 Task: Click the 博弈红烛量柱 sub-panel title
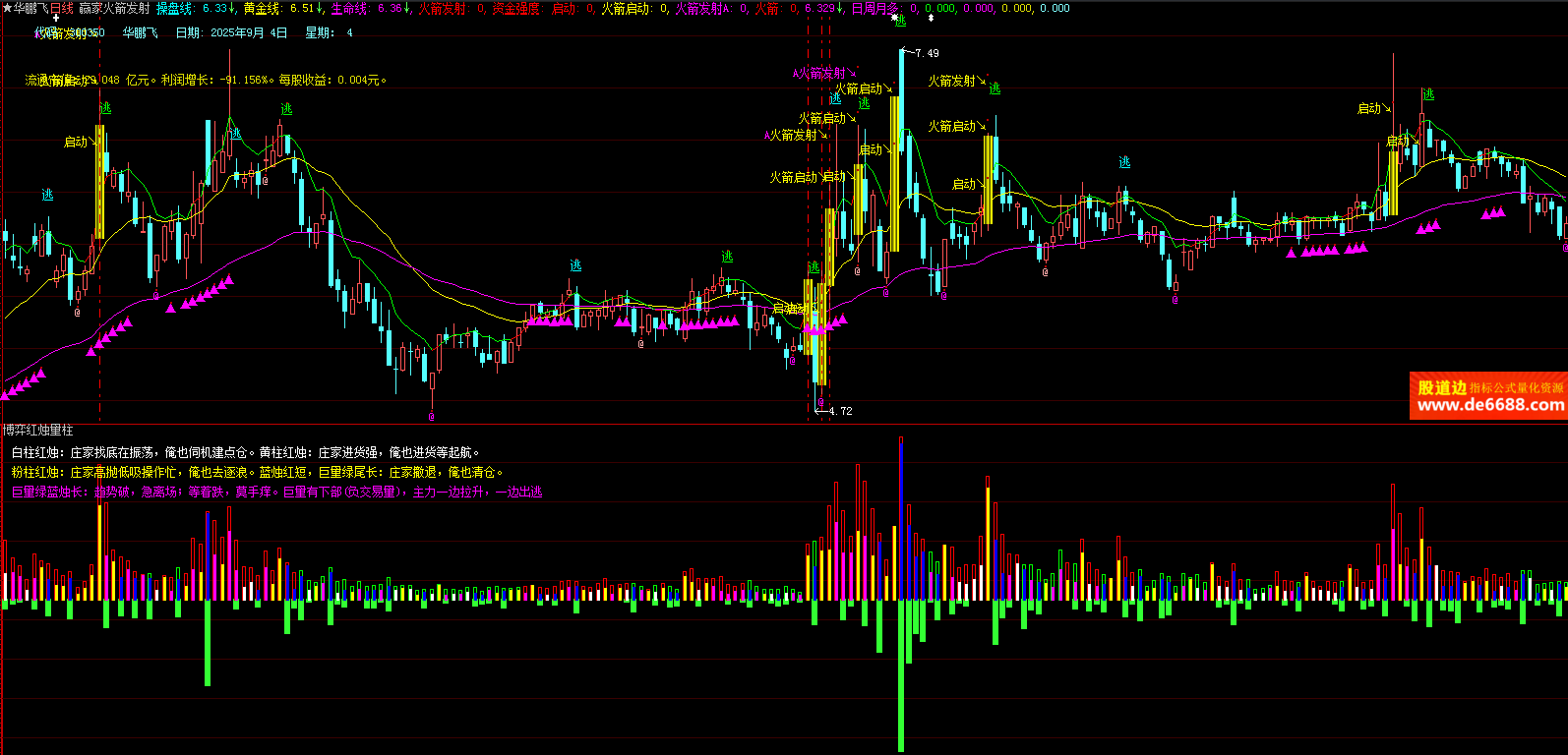click(x=37, y=430)
